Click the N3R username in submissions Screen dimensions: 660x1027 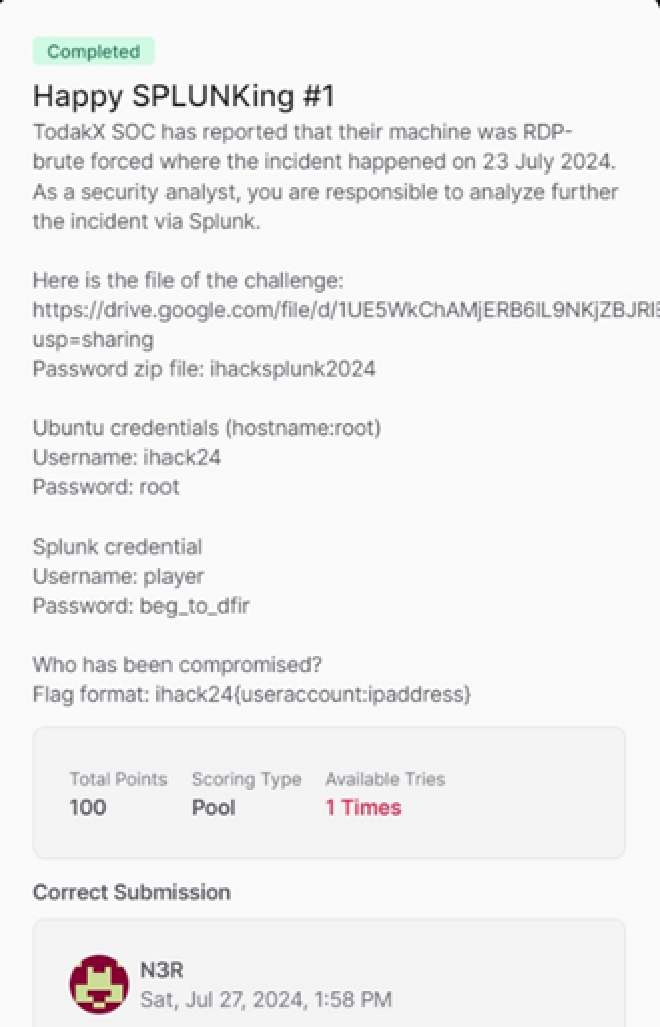[x=161, y=970]
